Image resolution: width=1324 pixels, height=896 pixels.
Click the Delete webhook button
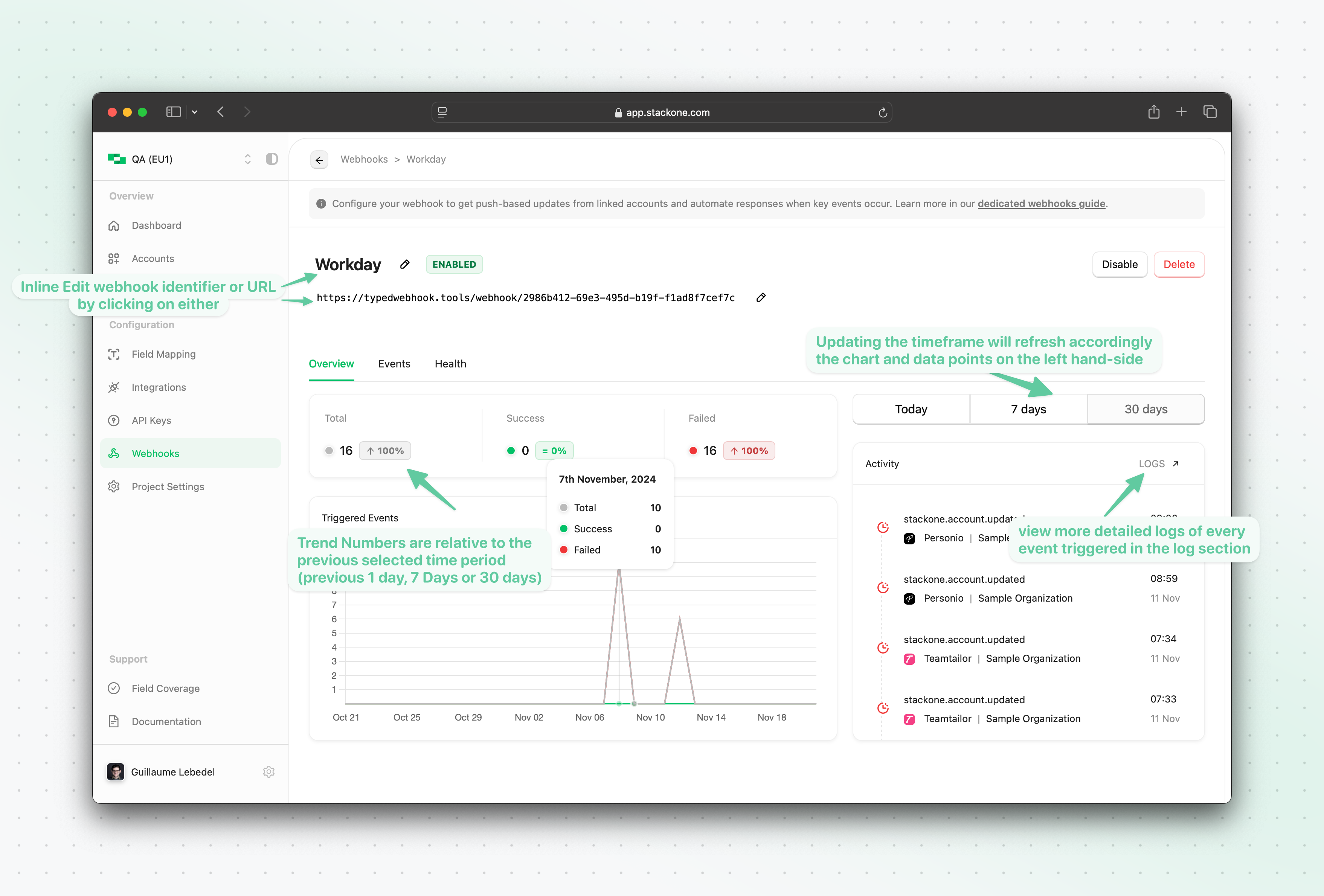(1179, 264)
